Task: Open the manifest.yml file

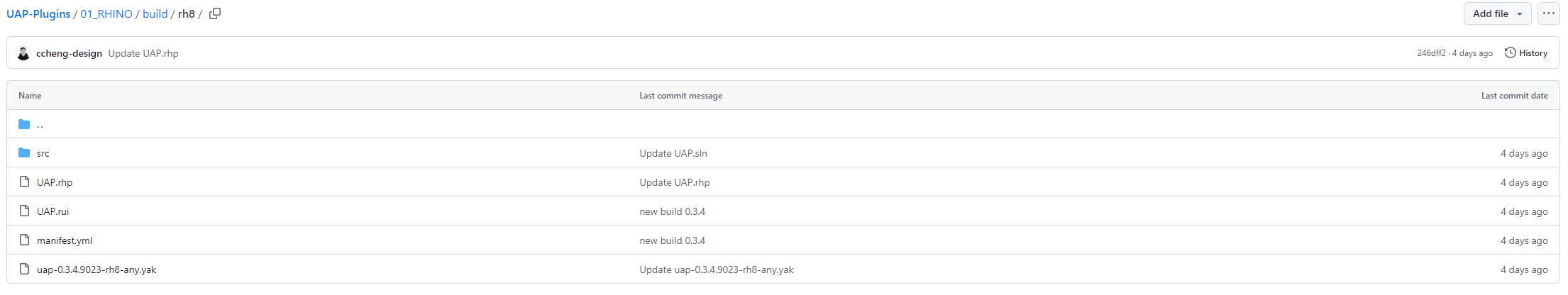Action: coord(65,240)
